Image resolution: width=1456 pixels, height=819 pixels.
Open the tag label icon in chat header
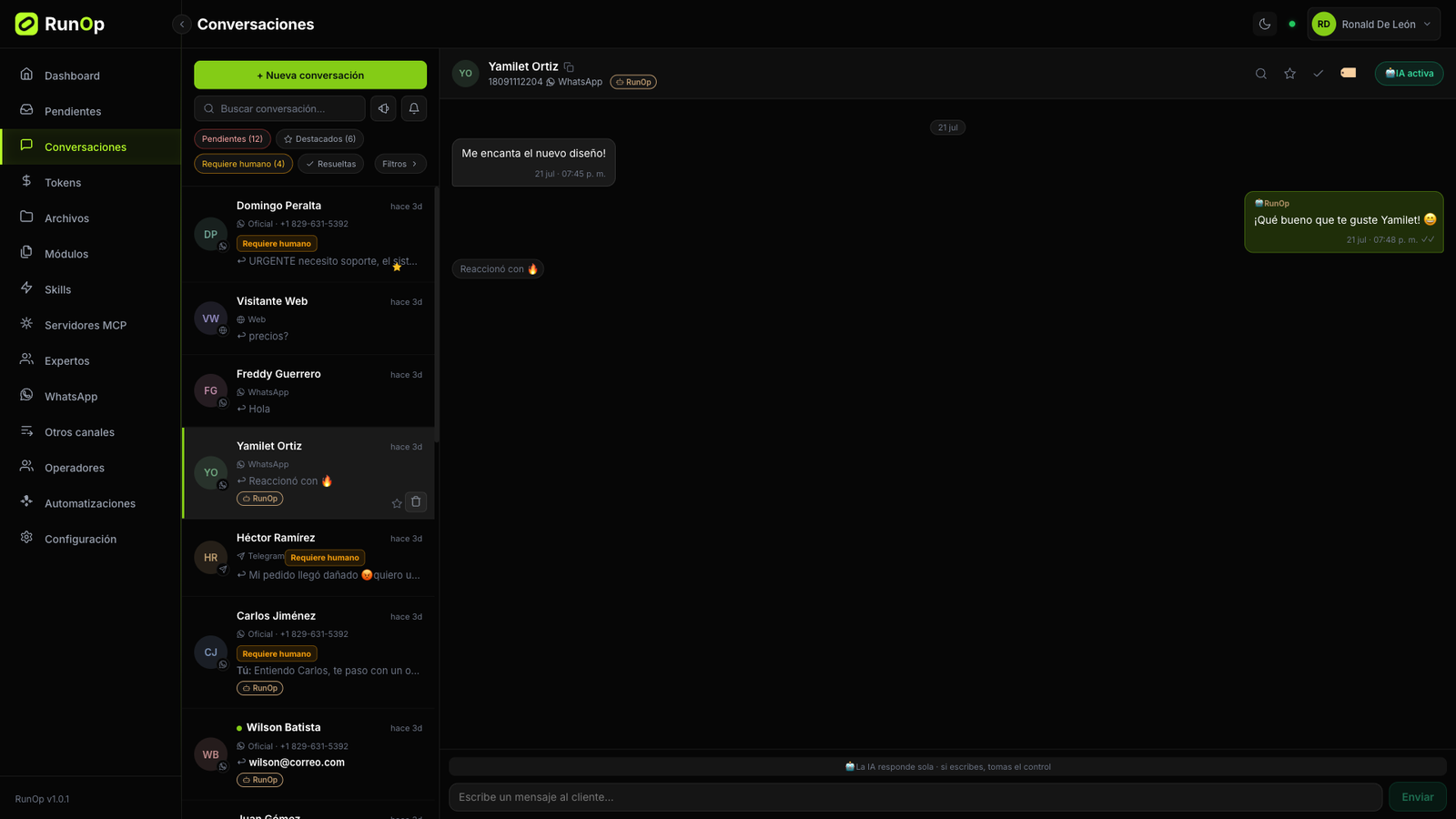[x=1349, y=73]
